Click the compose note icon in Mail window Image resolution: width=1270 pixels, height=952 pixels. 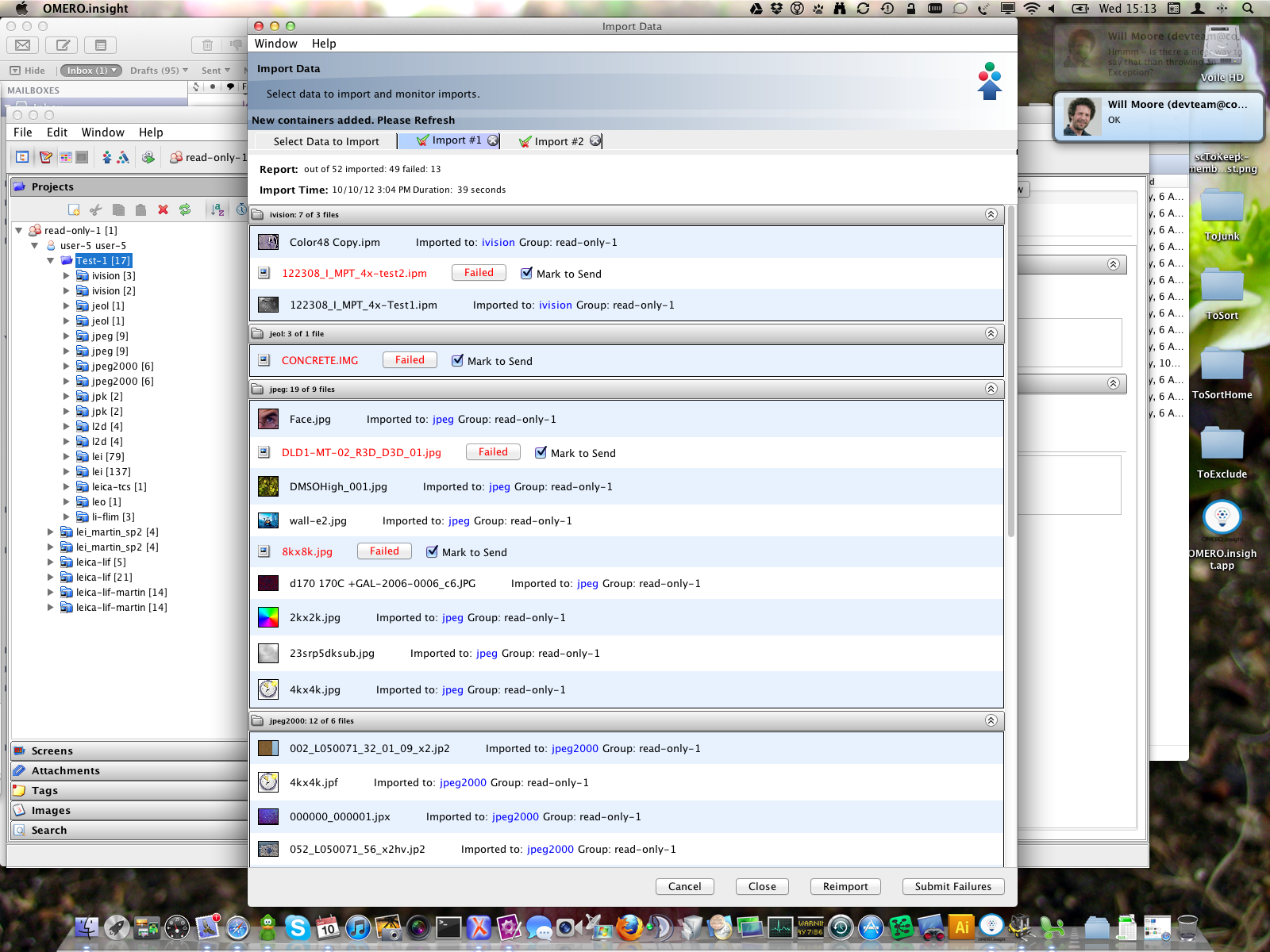coord(63,45)
